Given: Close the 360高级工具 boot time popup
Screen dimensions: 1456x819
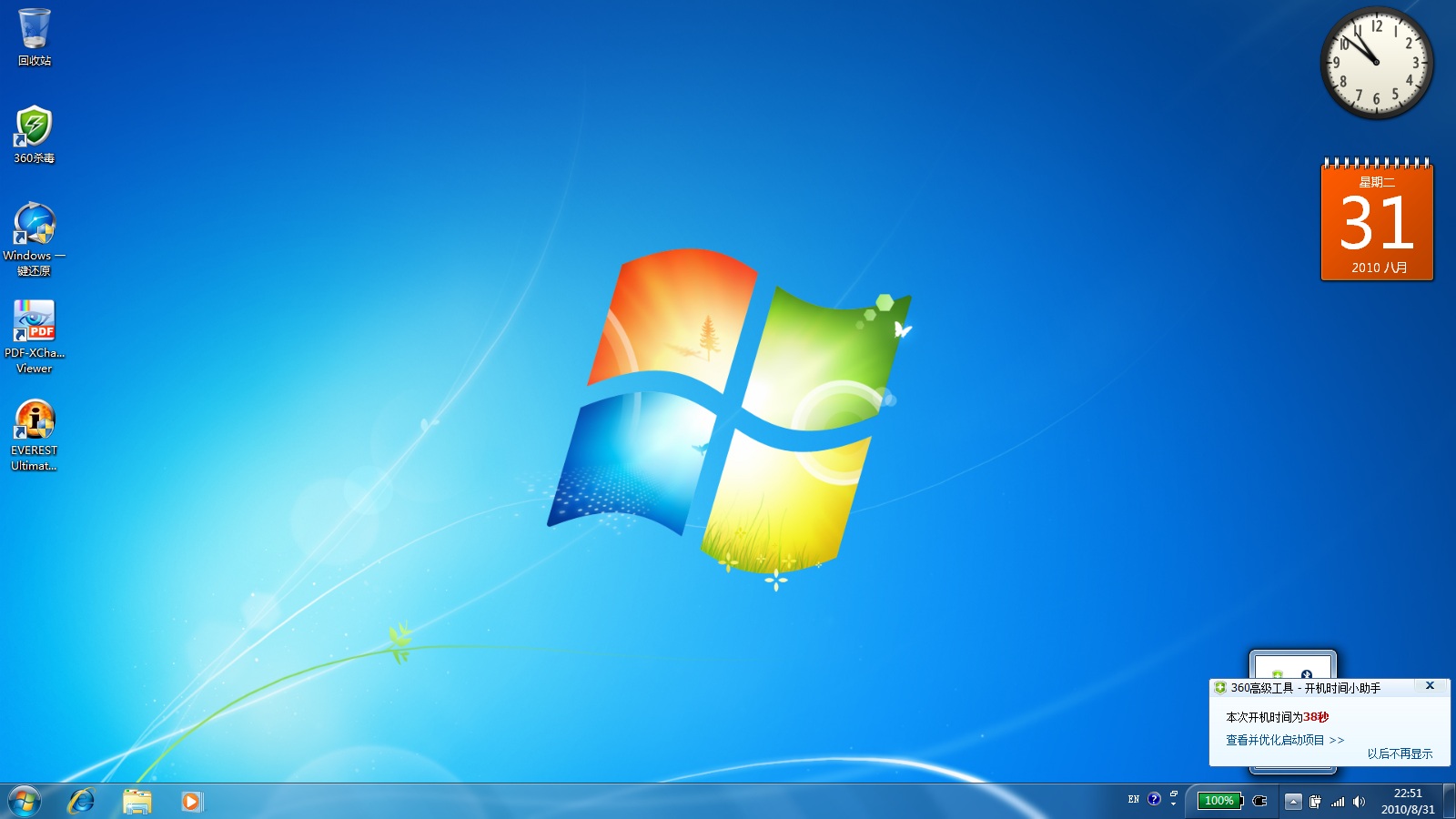Looking at the screenshot, I should tap(1430, 686).
